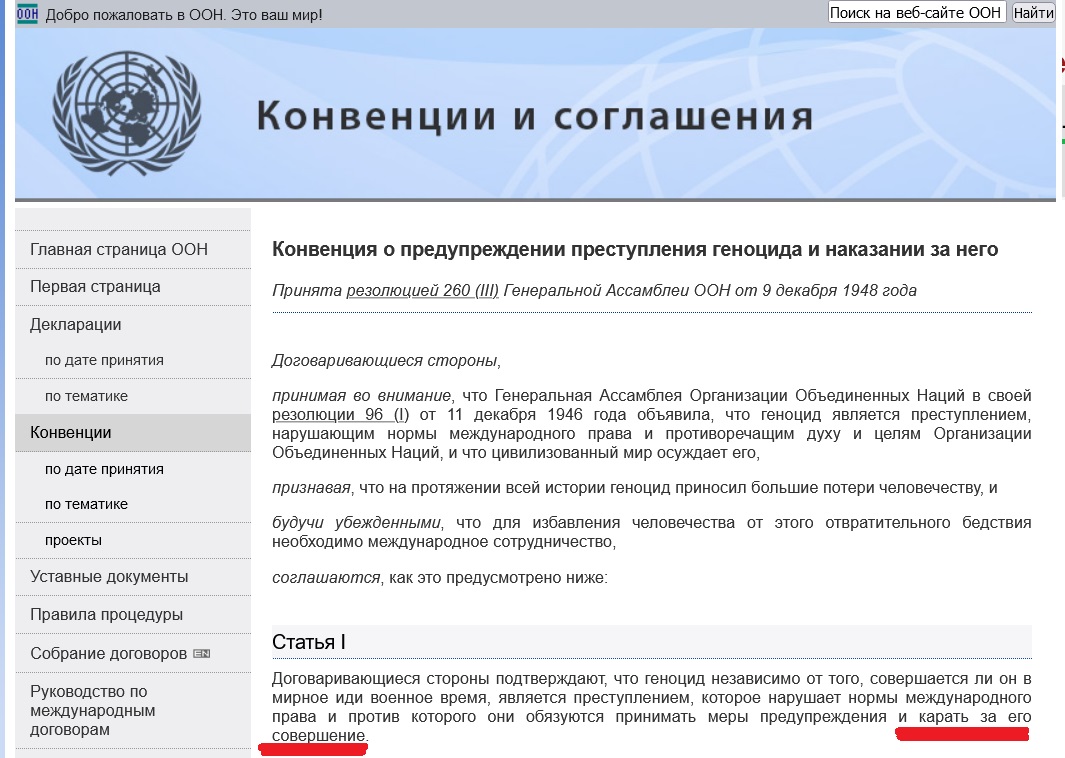This screenshot has height=758, width=1065.
Task: Open 'Главная страница ООН' in sidebar
Action: [x=119, y=249]
